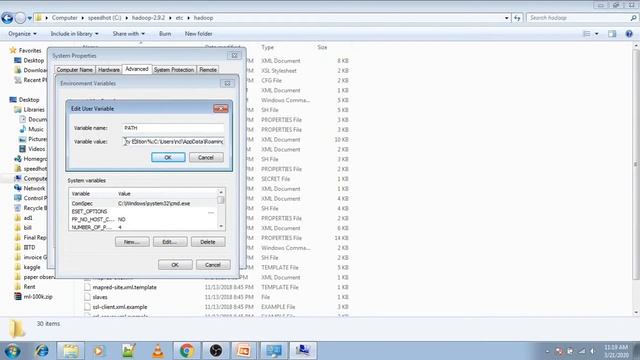640x360 pixels.
Task: Expand the view options dropdown arrow
Action: [x=596, y=34]
